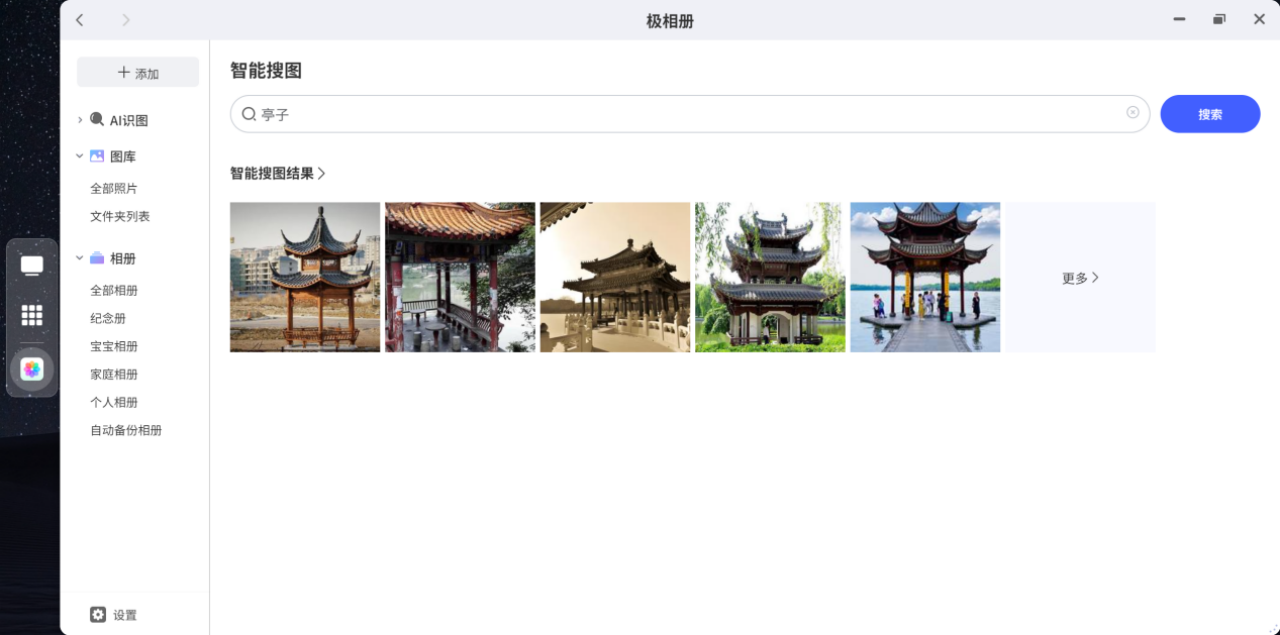Select 宝宝相册
This screenshot has width=1280, height=635.
(114, 346)
